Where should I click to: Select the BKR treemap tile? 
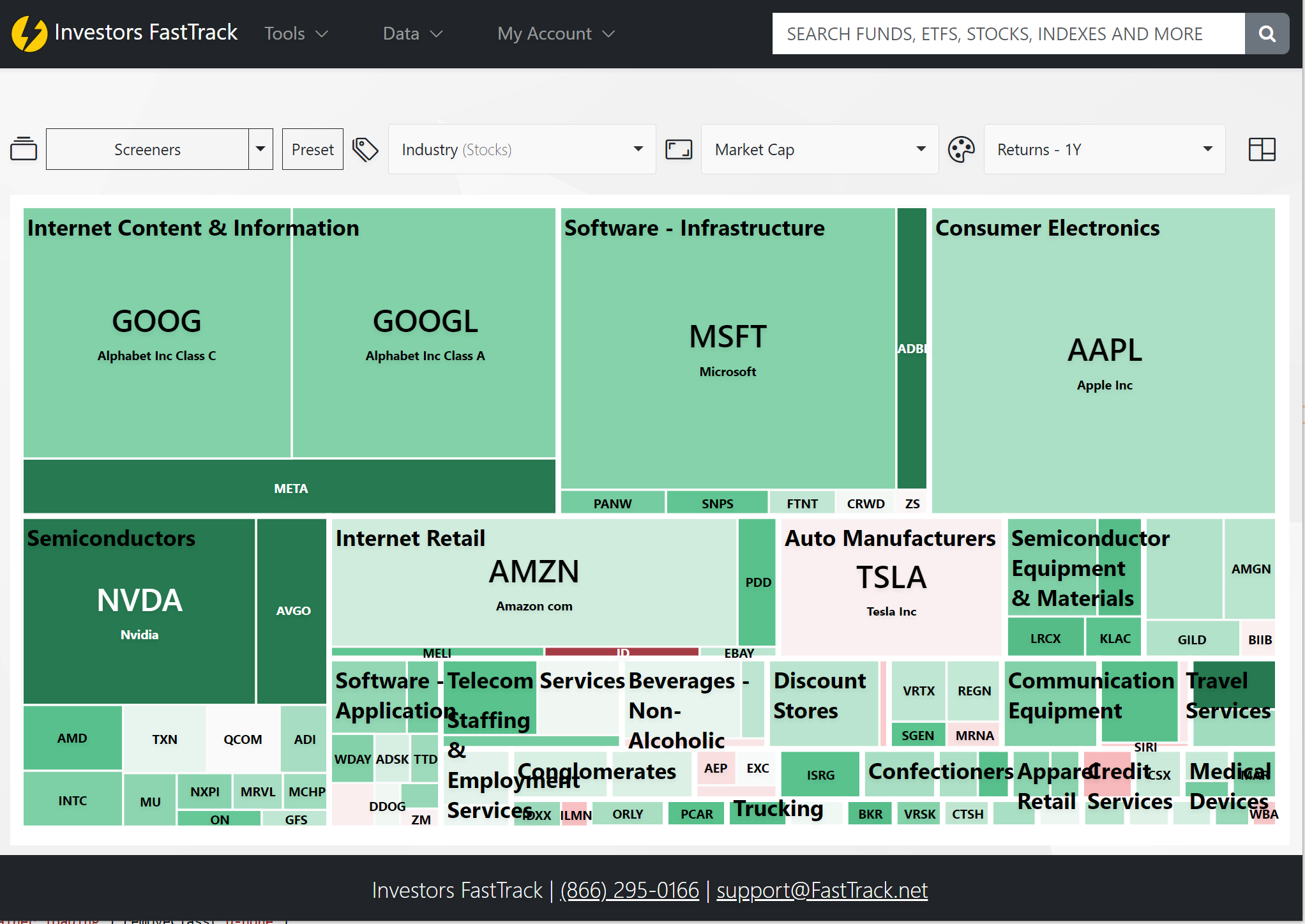click(x=870, y=814)
